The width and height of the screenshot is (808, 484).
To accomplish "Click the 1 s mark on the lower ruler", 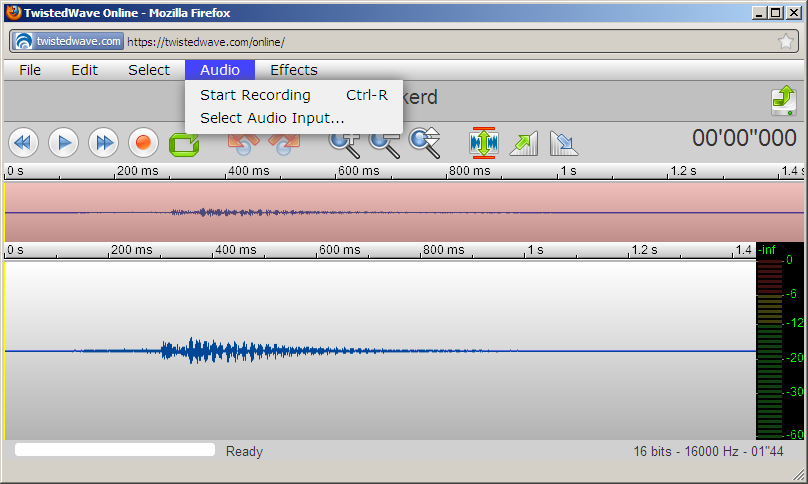I will point(535,250).
